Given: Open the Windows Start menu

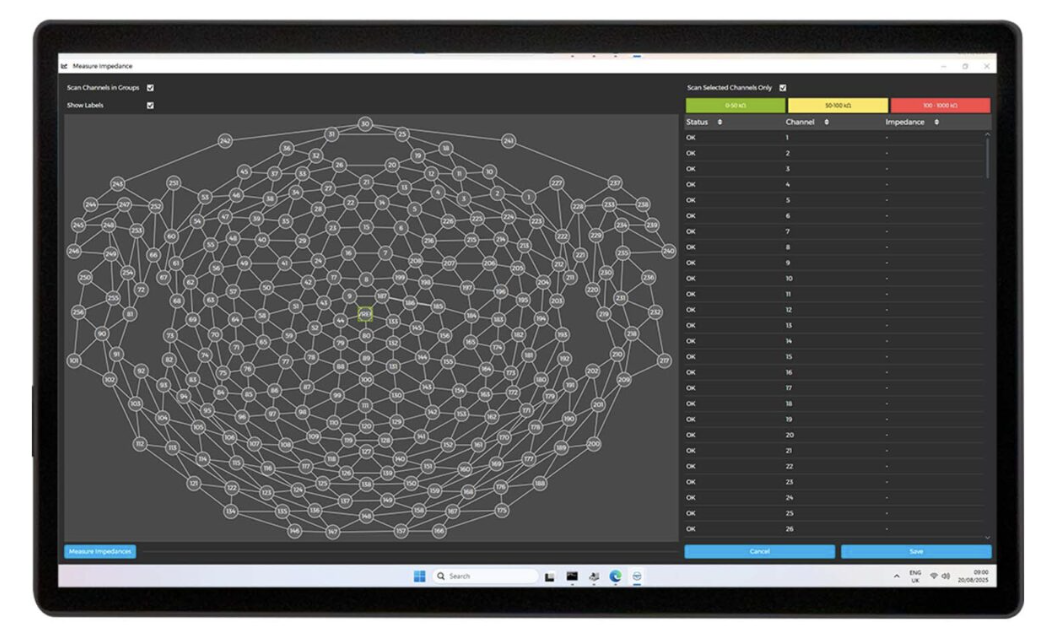Looking at the screenshot, I should click(x=419, y=576).
